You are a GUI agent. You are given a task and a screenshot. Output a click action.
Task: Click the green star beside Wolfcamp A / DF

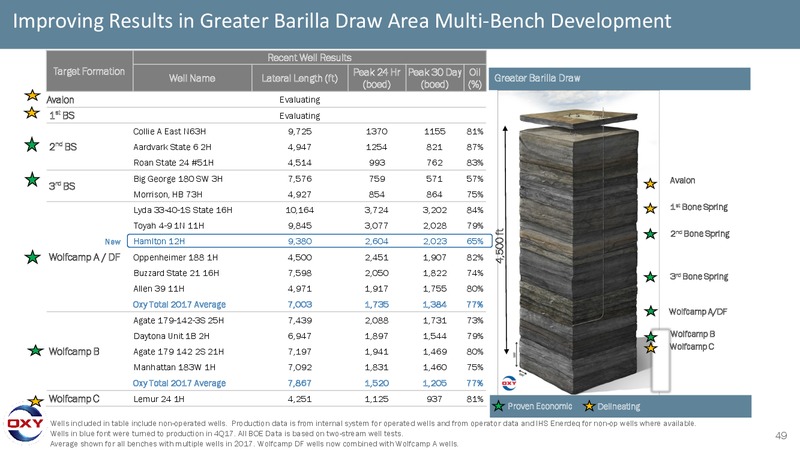[33, 257]
